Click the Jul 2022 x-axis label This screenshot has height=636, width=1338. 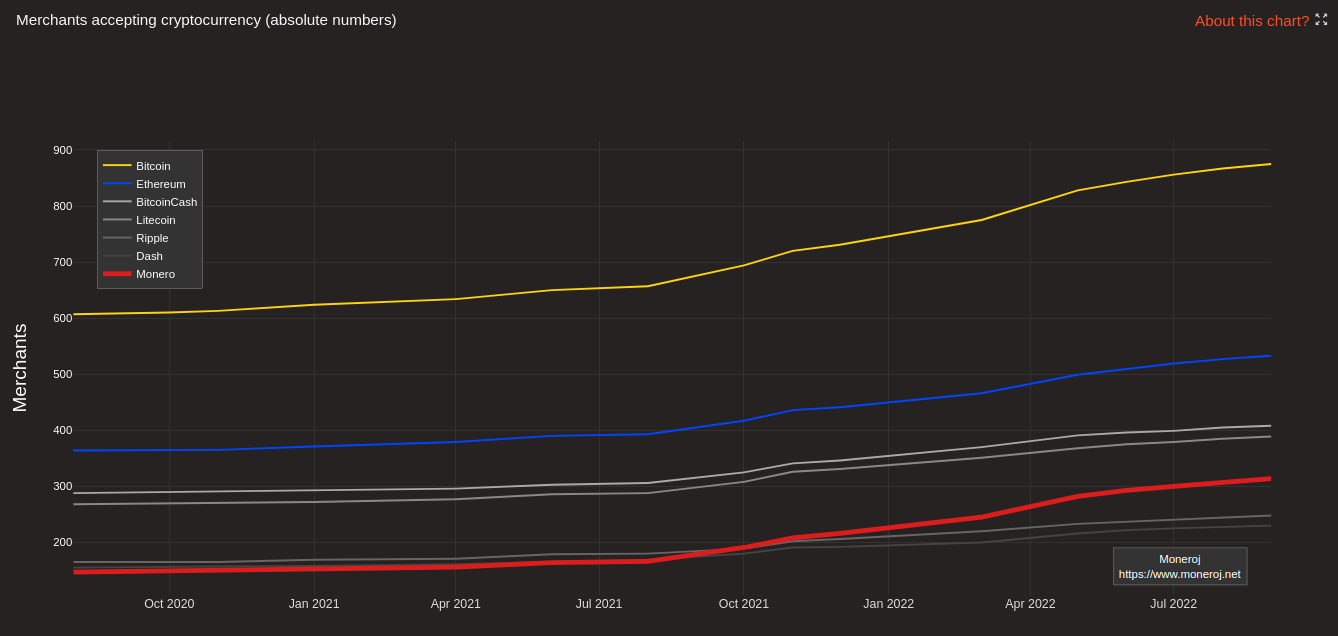click(x=1173, y=604)
